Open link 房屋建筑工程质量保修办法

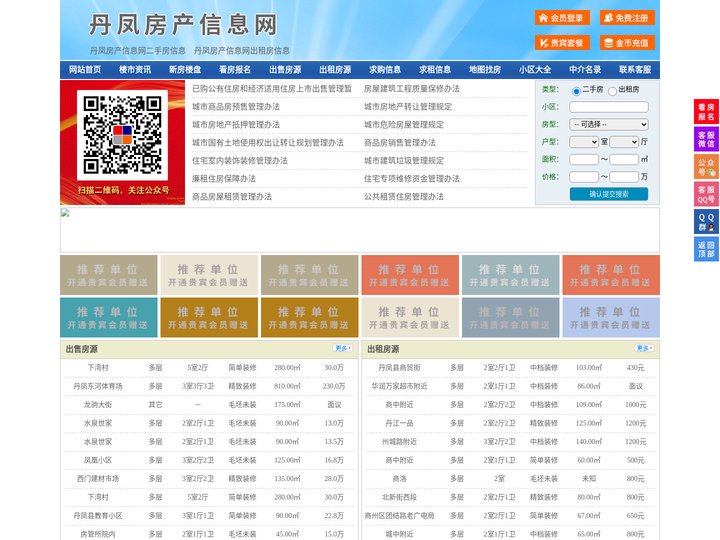coord(412,89)
